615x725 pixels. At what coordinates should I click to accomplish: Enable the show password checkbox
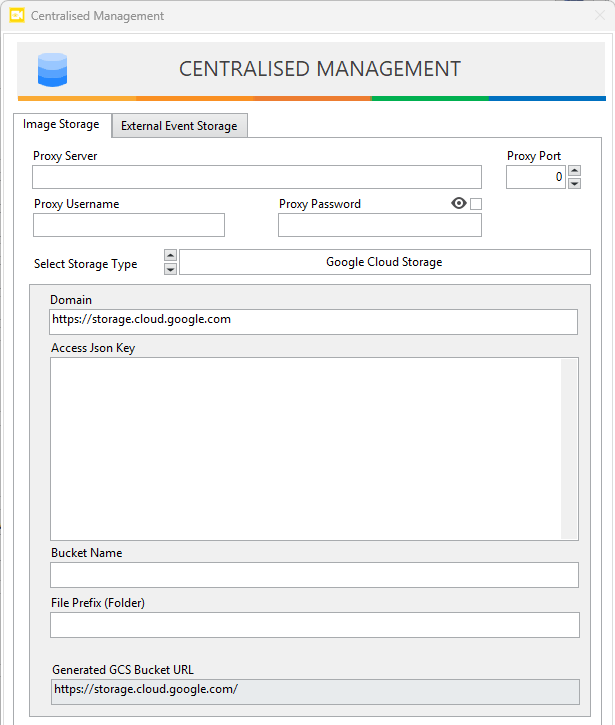pos(476,204)
